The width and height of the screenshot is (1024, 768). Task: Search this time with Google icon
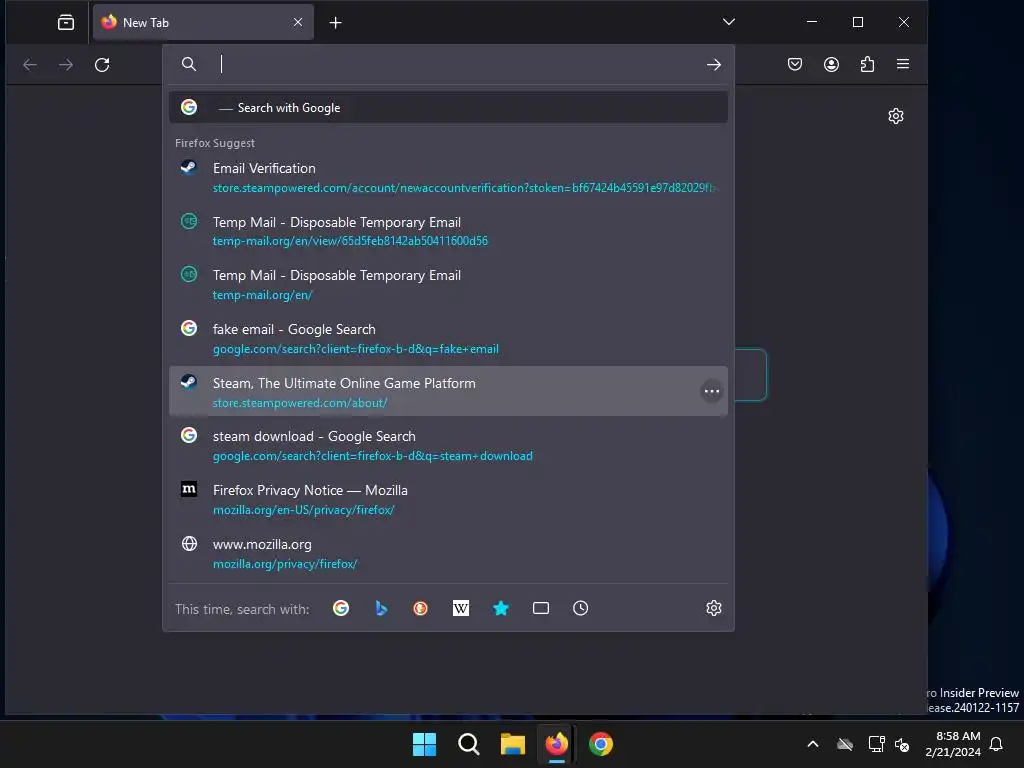click(x=341, y=609)
